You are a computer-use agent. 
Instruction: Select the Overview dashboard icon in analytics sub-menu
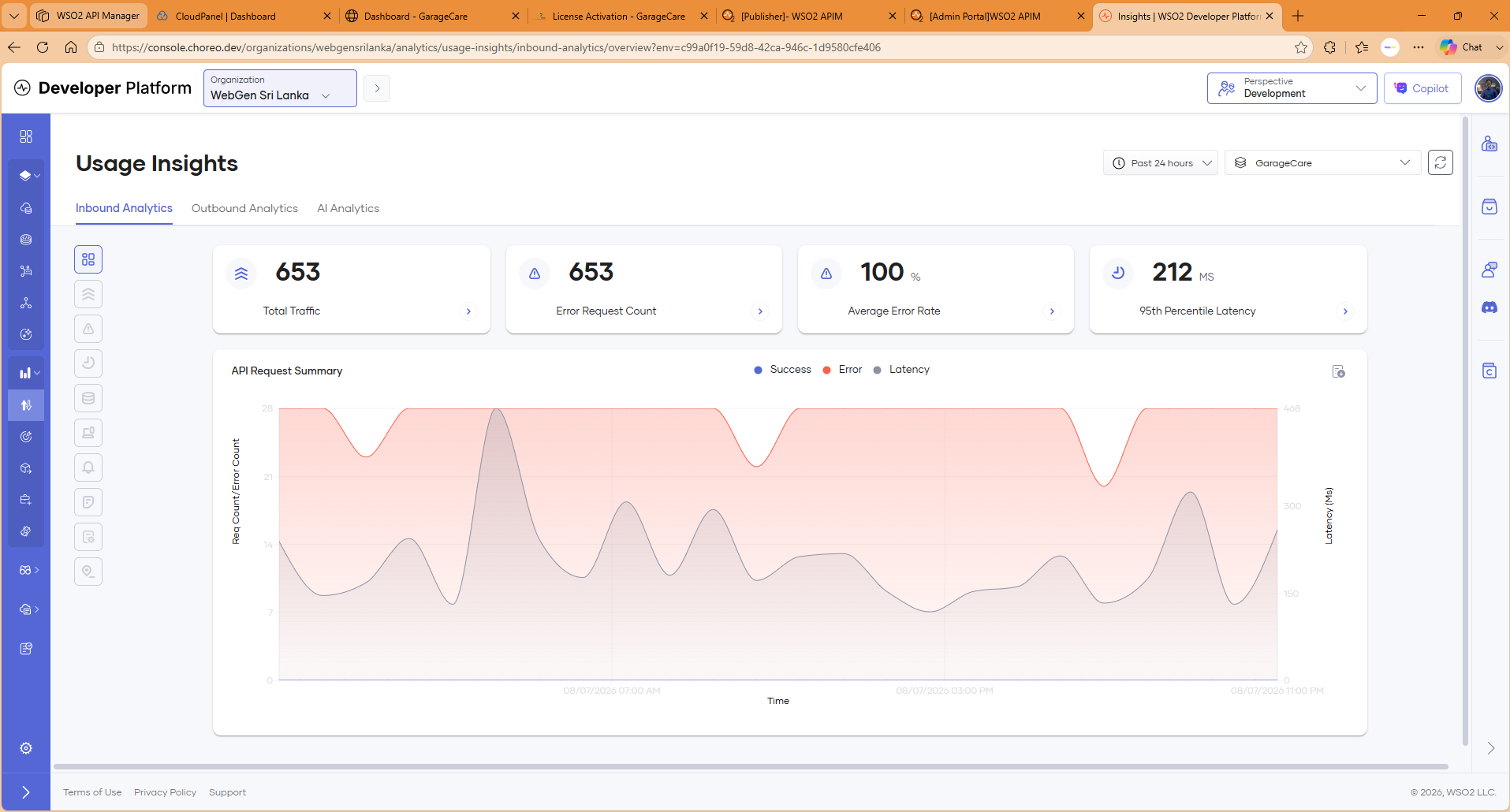point(88,259)
